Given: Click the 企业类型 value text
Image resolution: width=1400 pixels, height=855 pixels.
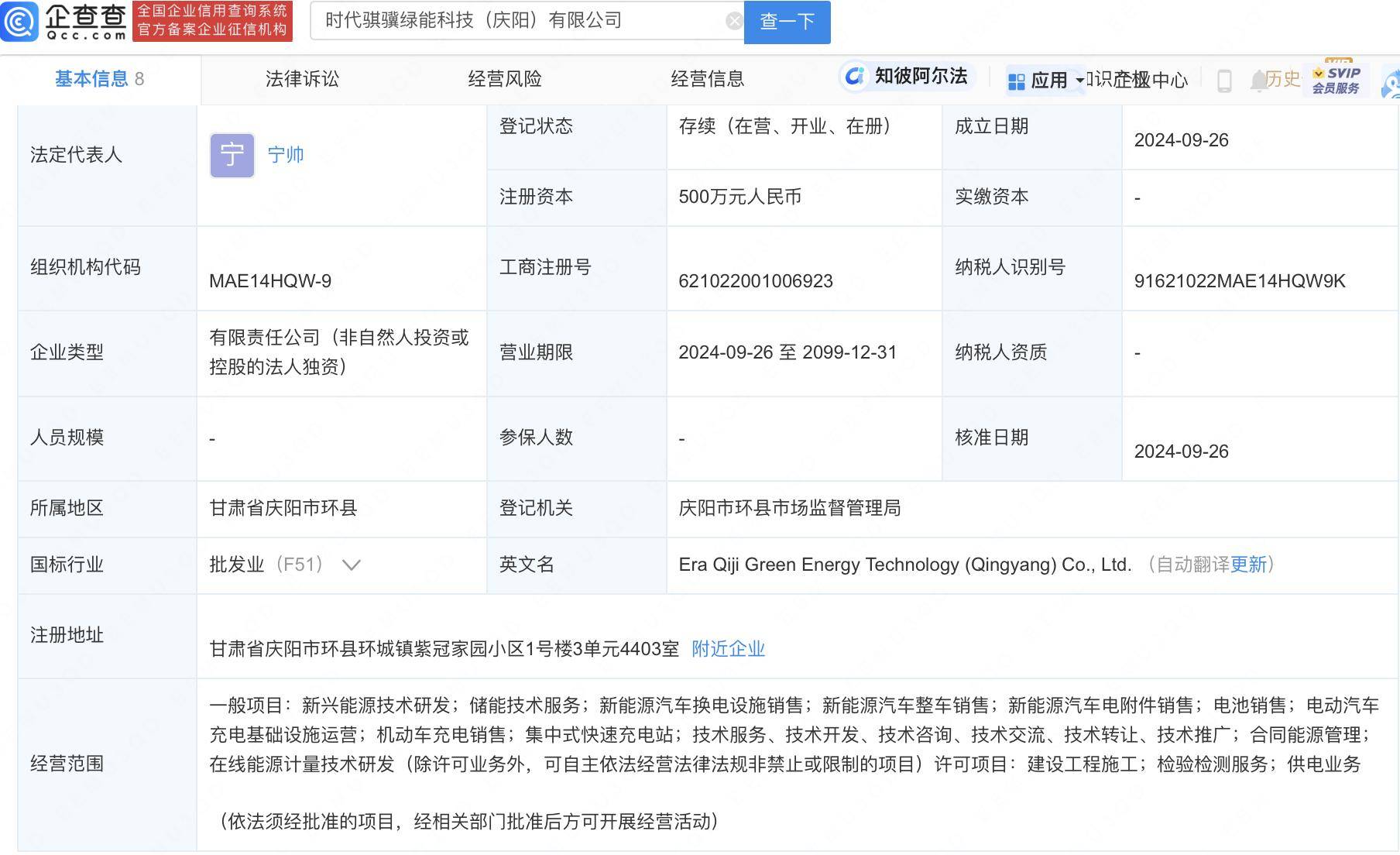Looking at the screenshot, I should [x=339, y=352].
